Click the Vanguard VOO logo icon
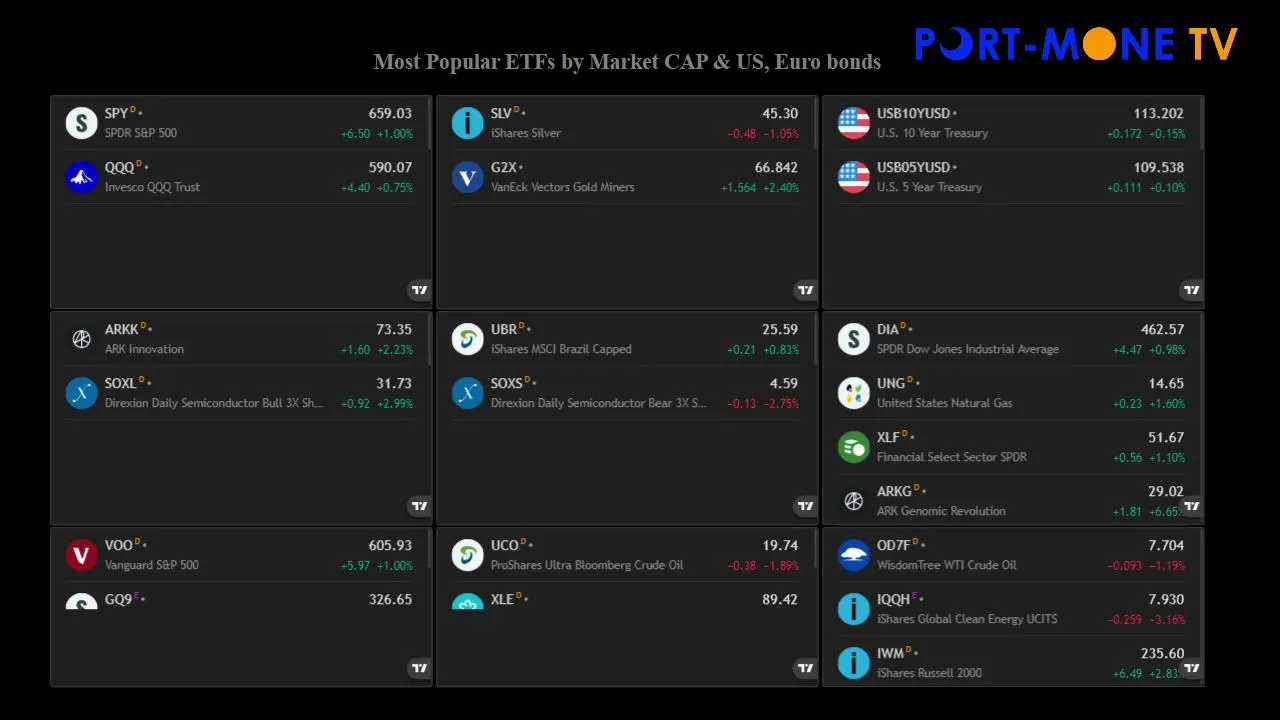 click(x=81, y=555)
